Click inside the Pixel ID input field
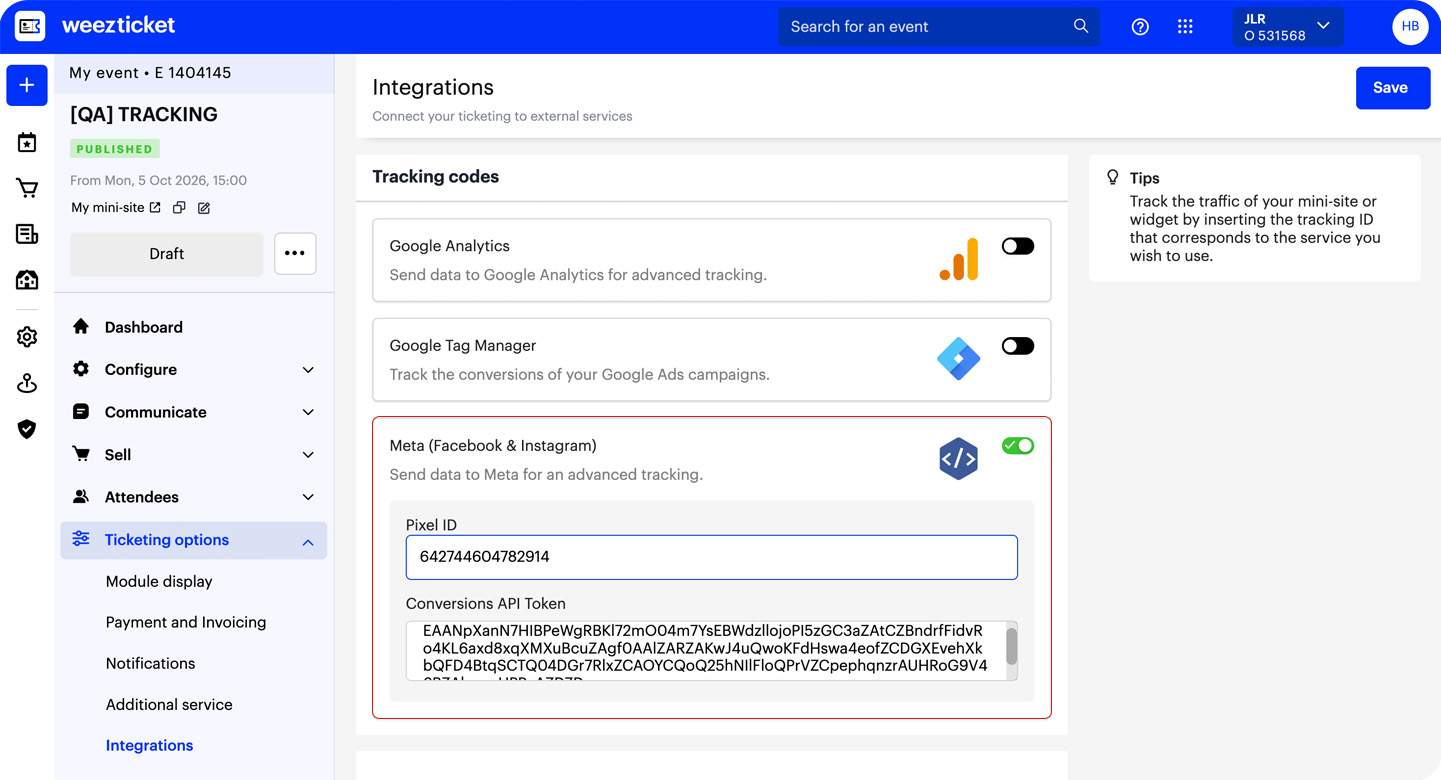Image resolution: width=1441 pixels, height=780 pixels. [x=711, y=557]
